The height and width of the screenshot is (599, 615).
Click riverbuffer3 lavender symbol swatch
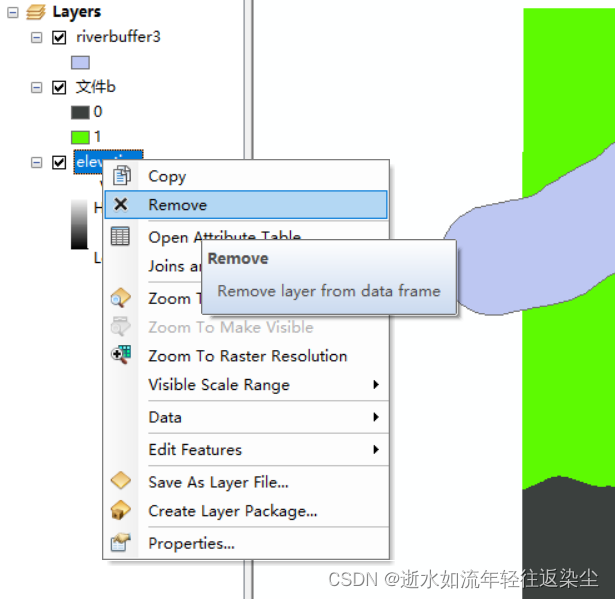(80, 62)
